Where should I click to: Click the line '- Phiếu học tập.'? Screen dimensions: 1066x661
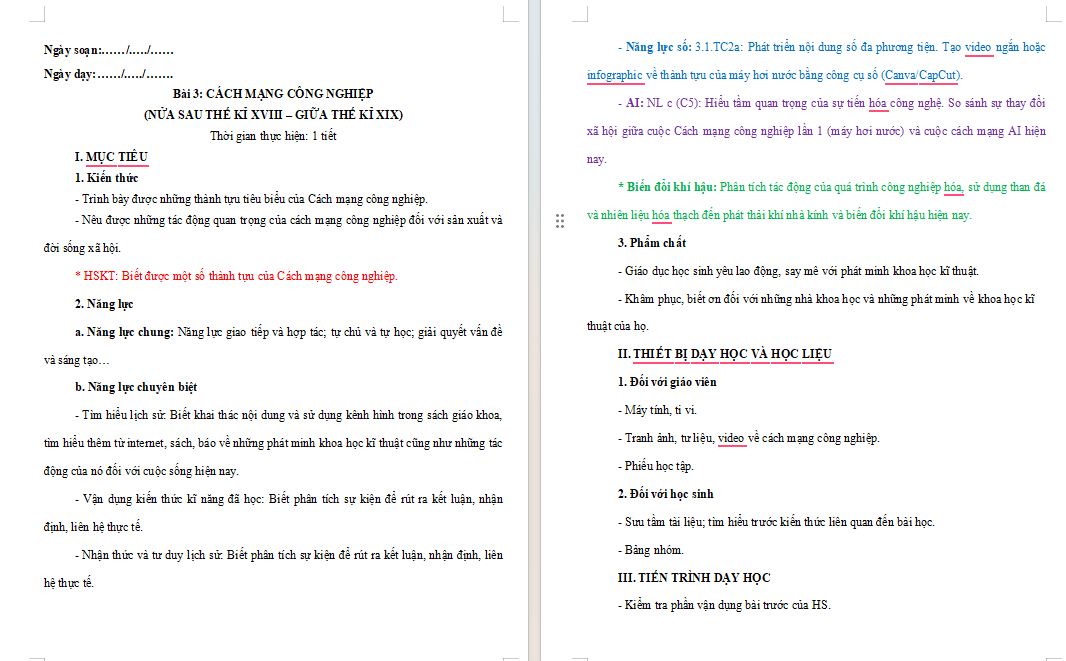click(x=656, y=466)
